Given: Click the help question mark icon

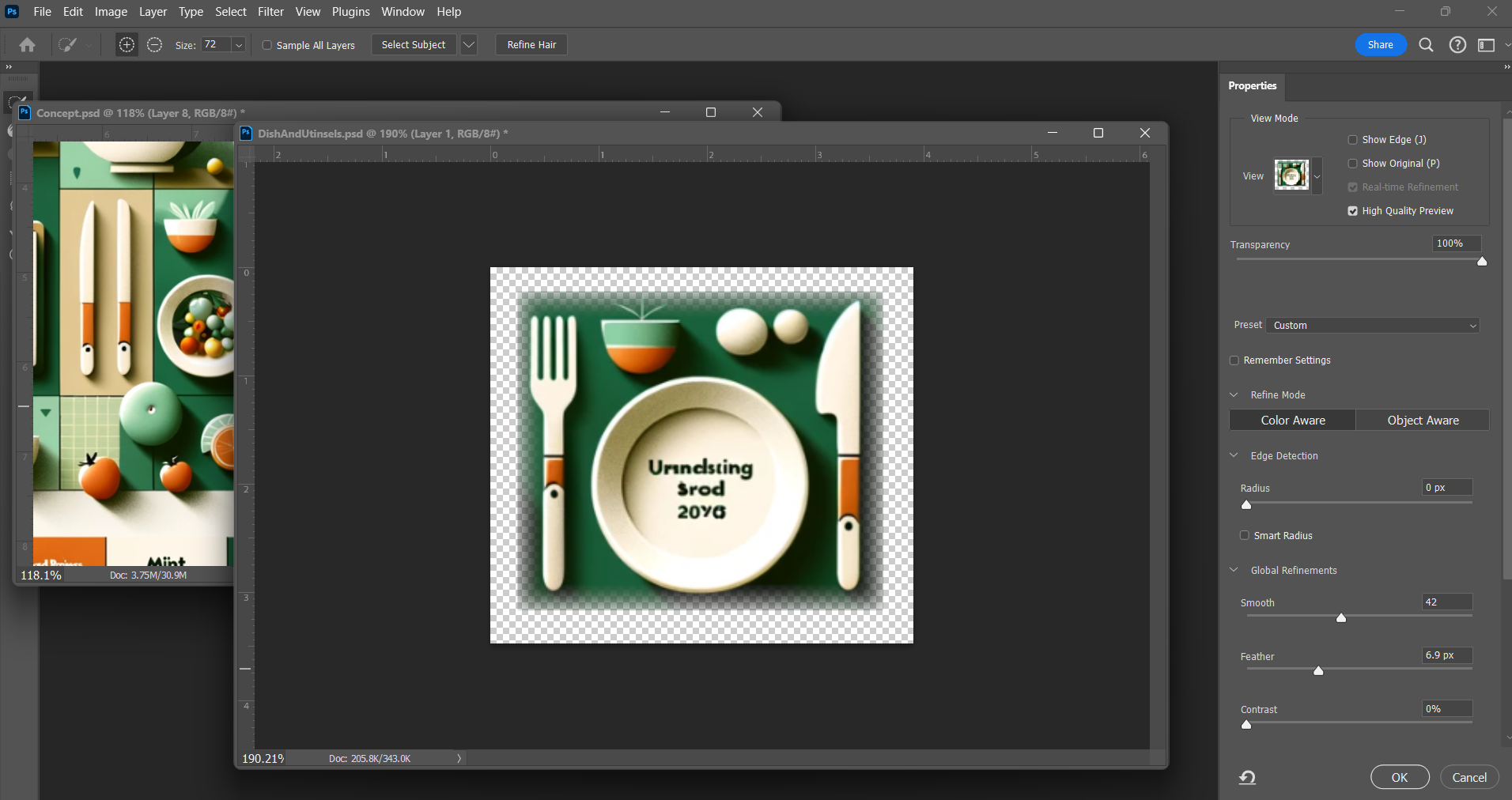Looking at the screenshot, I should coord(1456,45).
